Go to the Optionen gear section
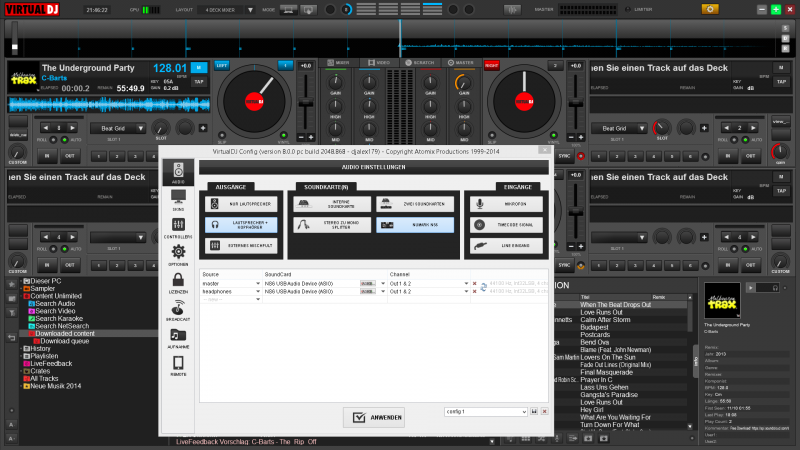The width and height of the screenshot is (800, 450). tap(178, 255)
